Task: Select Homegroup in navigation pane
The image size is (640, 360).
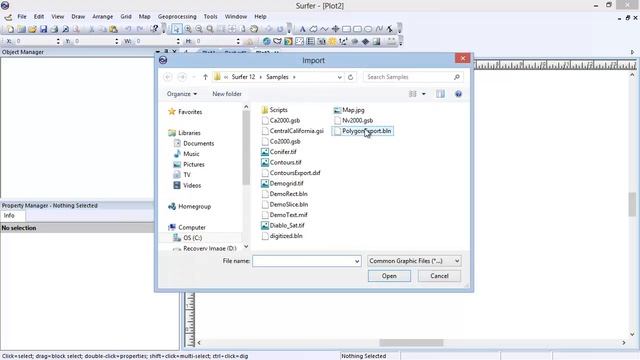Action: pyautogui.click(x=189, y=206)
